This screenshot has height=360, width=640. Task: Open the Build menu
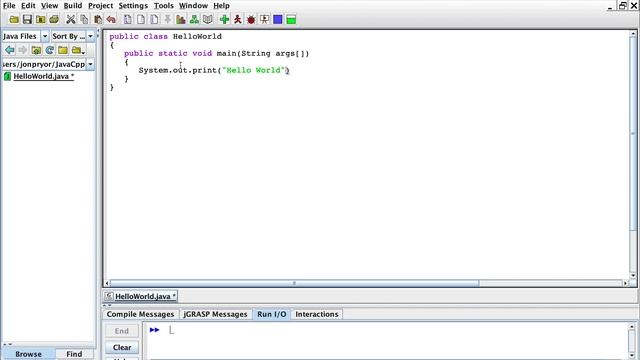[73, 6]
